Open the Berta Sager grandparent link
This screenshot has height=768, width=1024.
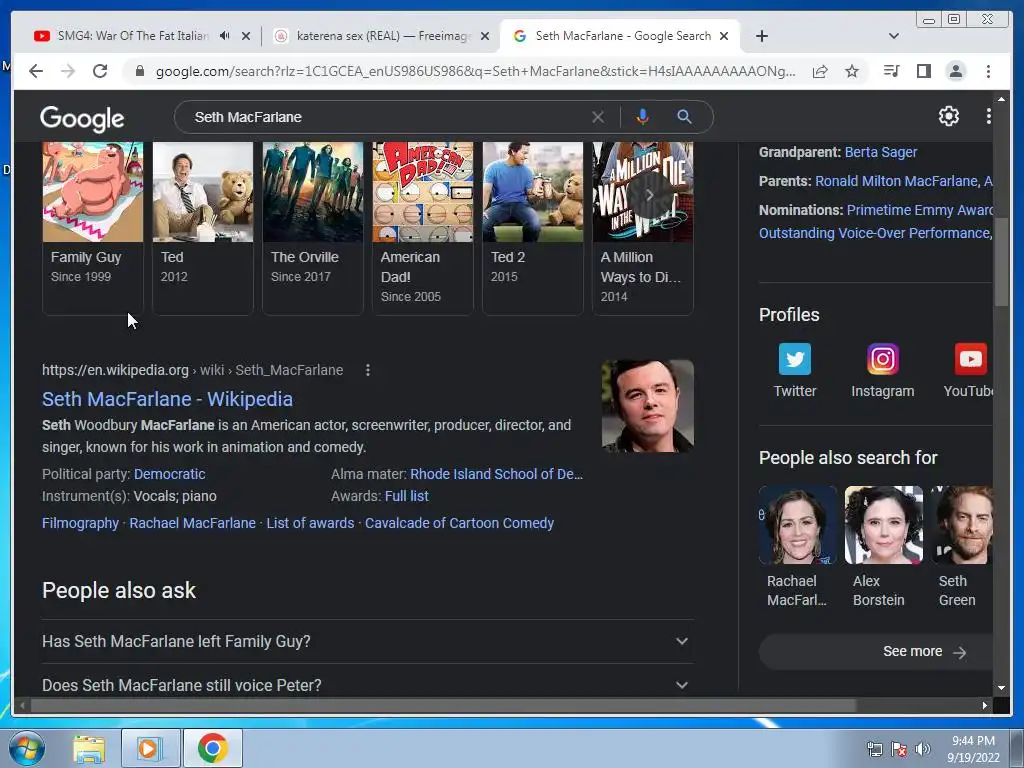(x=880, y=152)
